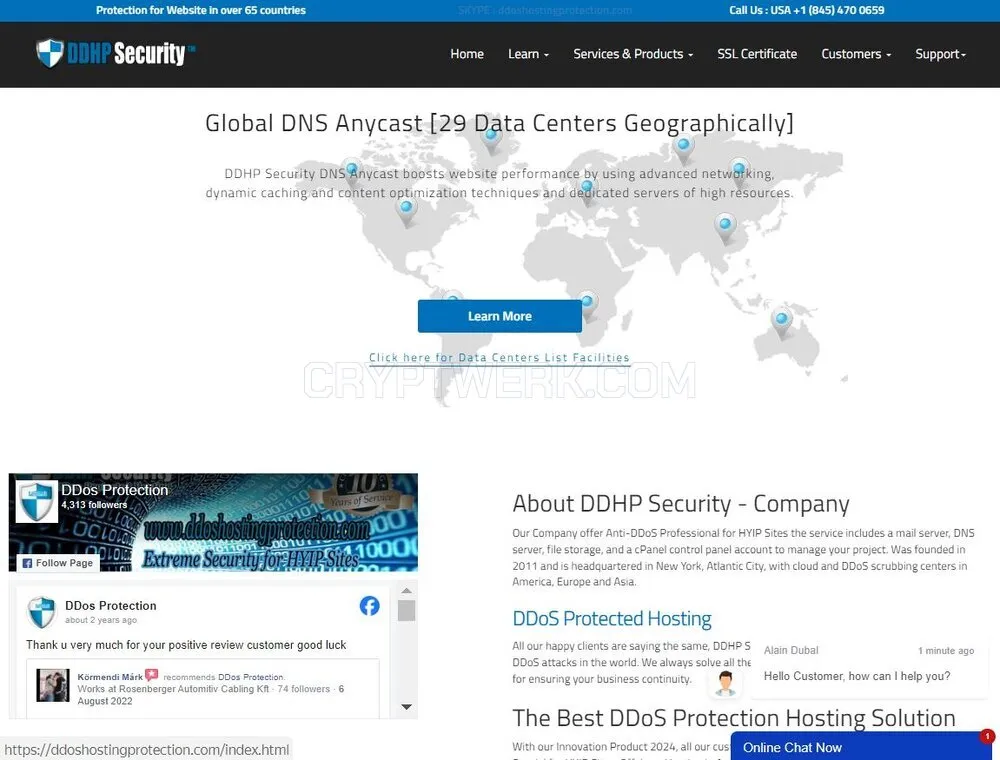Click the 'Alain Dubal' chat agent name
Image resolution: width=1000 pixels, height=760 pixels.
tap(791, 650)
